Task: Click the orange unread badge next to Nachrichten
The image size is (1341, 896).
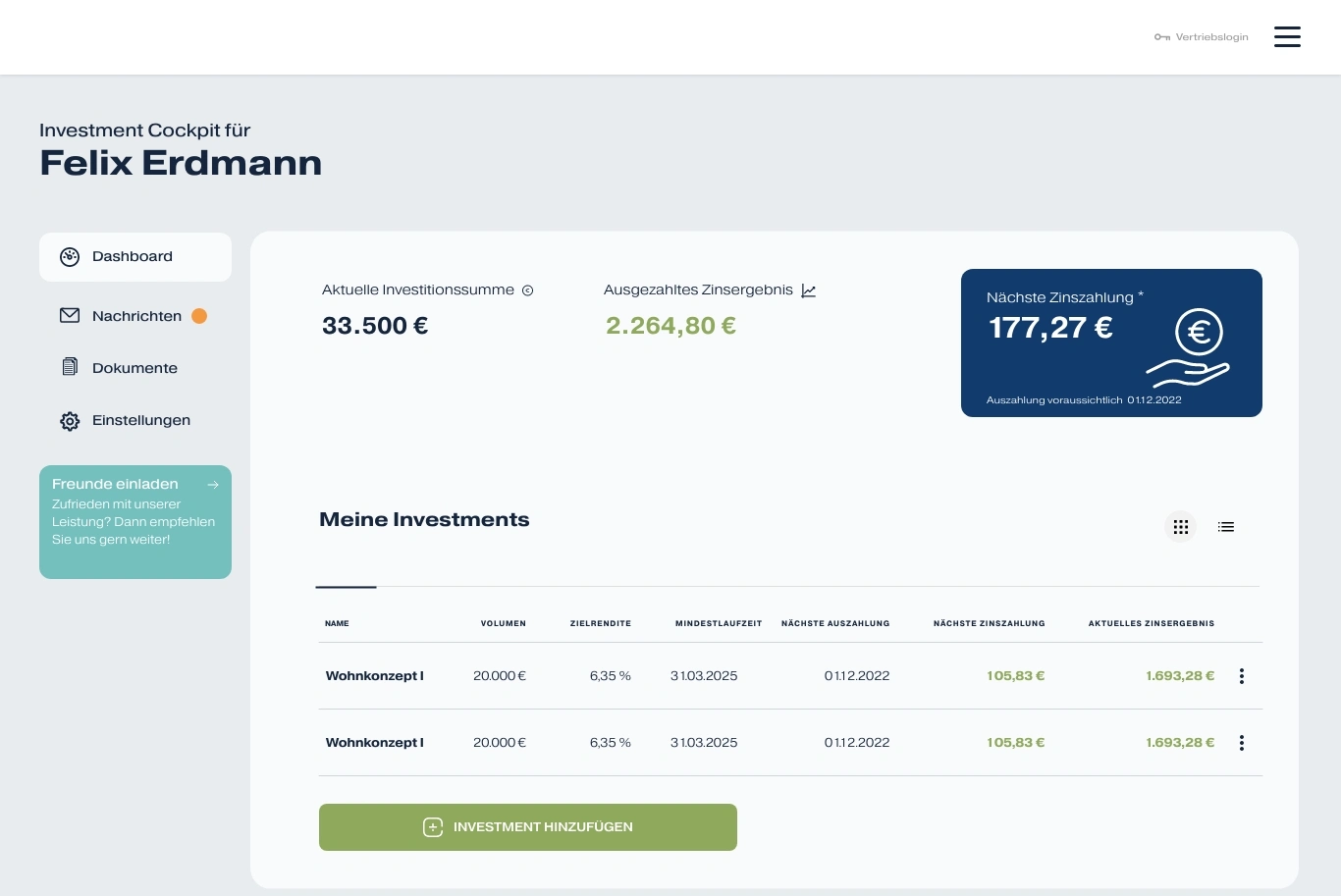Action: pos(199,316)
